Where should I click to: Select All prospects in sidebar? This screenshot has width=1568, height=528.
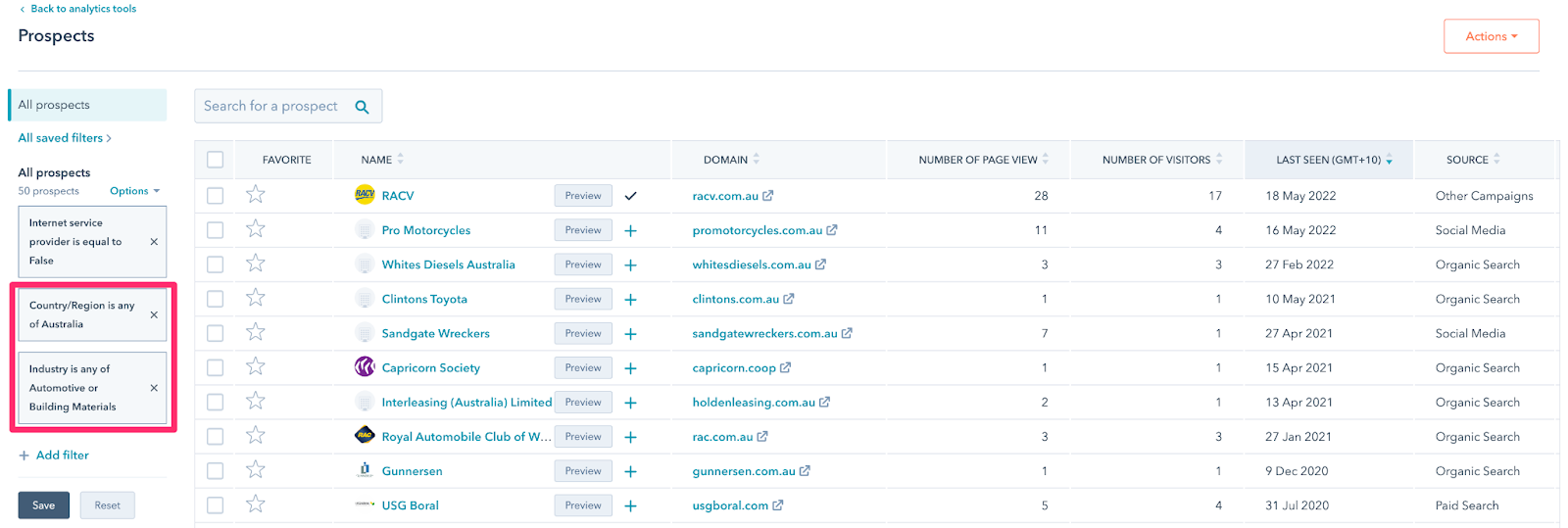[86, 105]
